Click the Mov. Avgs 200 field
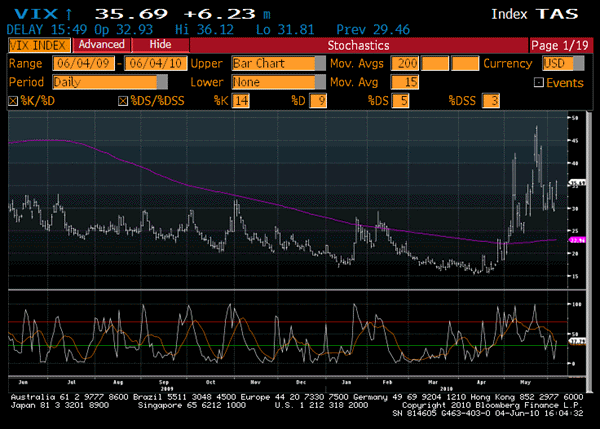The image size is (600, 429). [x=406, y=63]
